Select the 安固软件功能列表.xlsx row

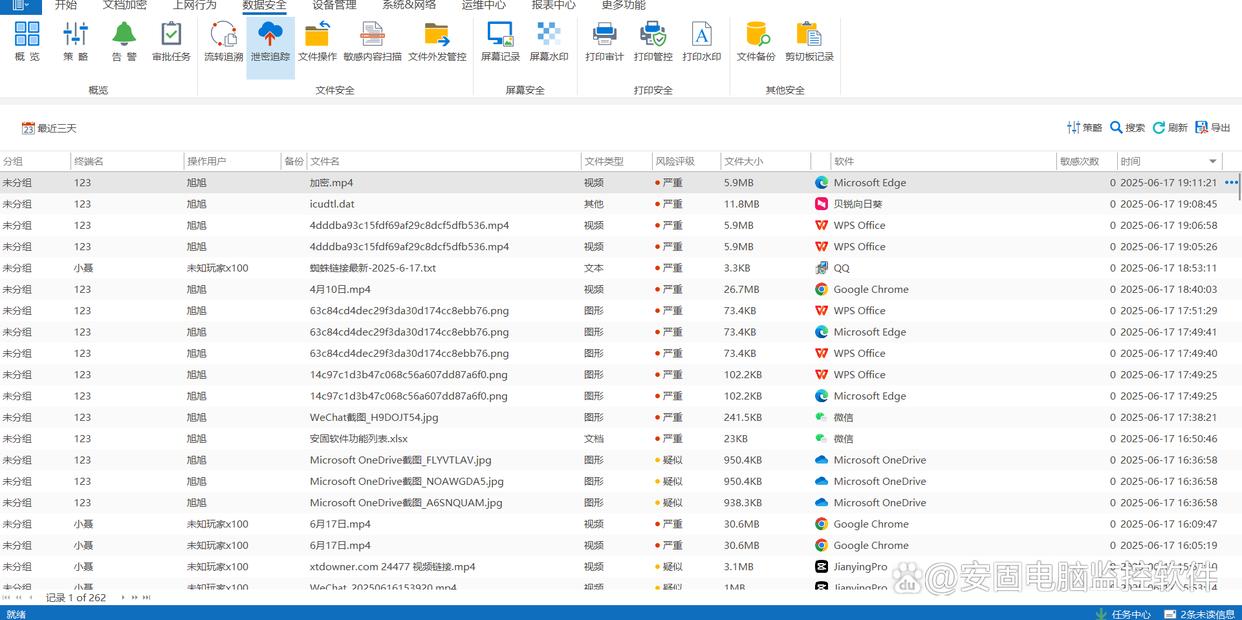358,439
